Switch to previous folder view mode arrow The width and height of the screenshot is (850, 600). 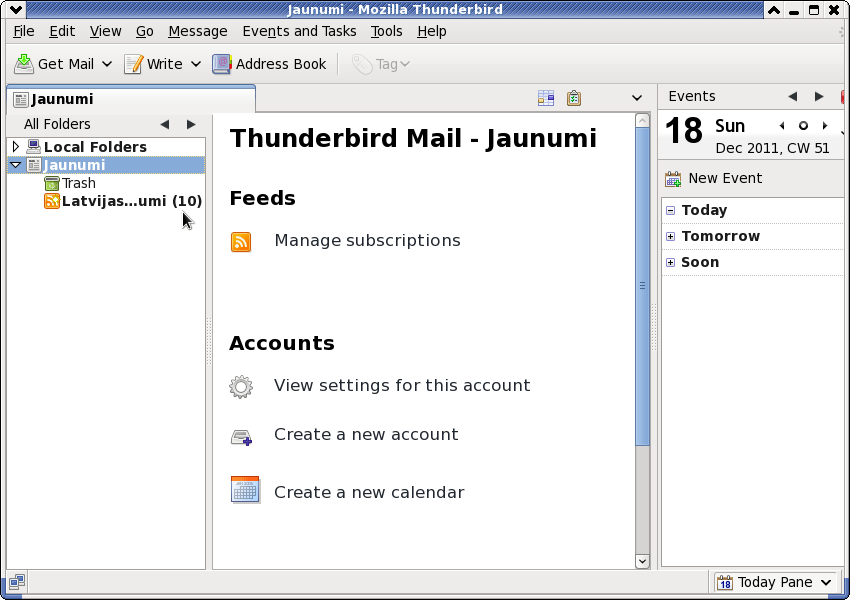165,125
